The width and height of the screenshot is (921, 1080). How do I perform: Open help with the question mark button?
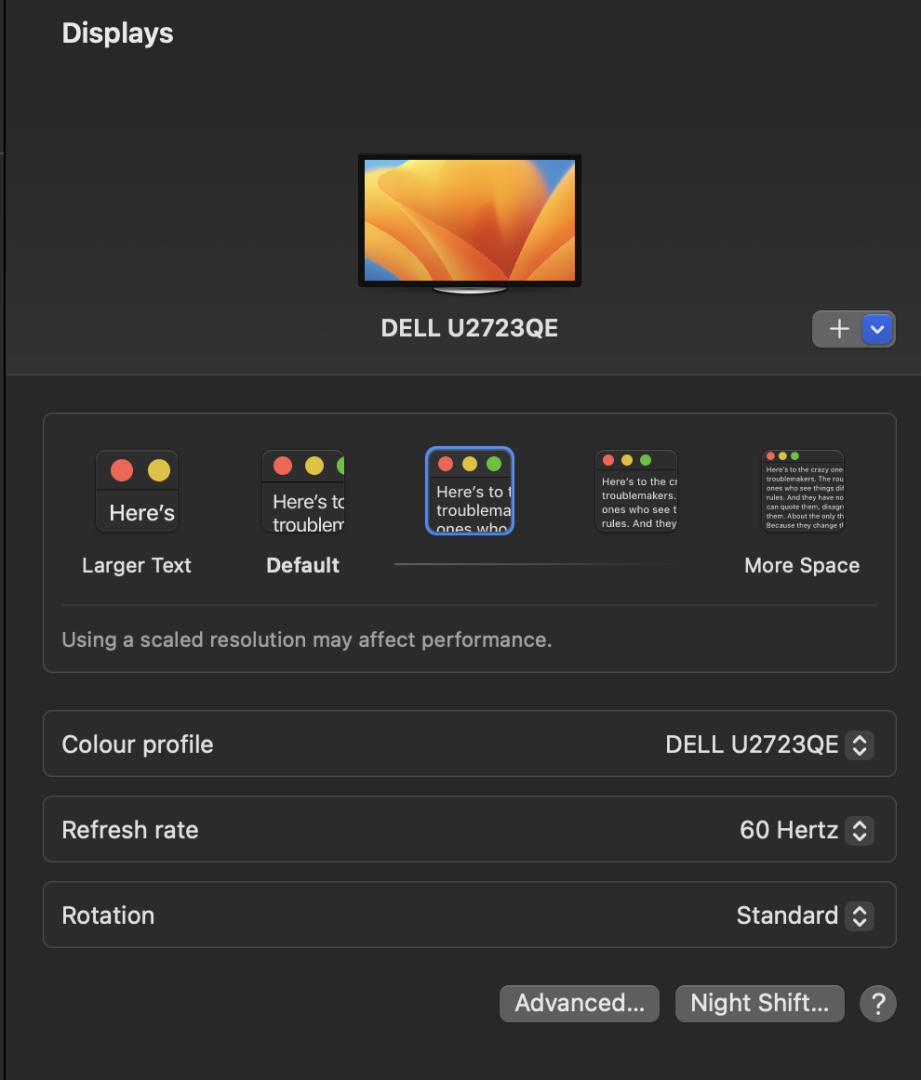[x=878, y=1004]
